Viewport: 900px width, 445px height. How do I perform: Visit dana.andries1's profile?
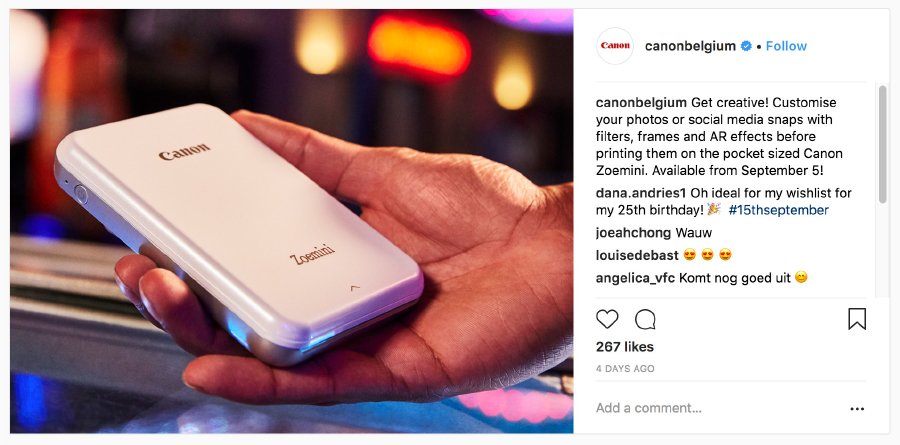pos(641,193)
